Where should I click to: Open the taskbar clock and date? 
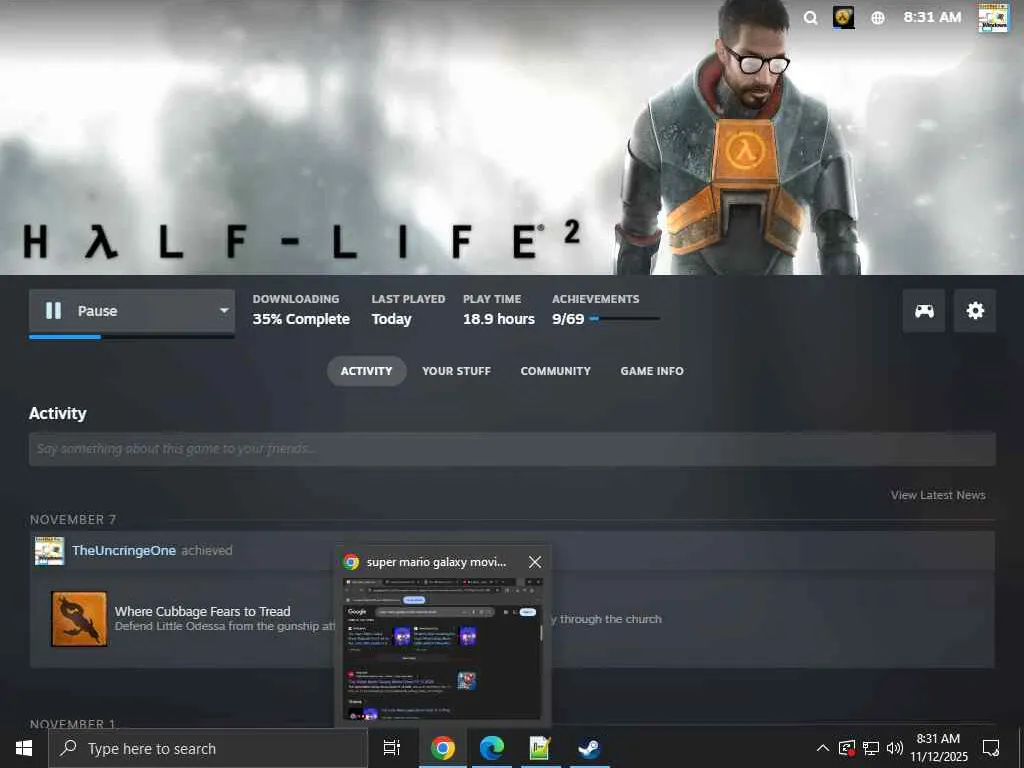[x=938, y=748]
